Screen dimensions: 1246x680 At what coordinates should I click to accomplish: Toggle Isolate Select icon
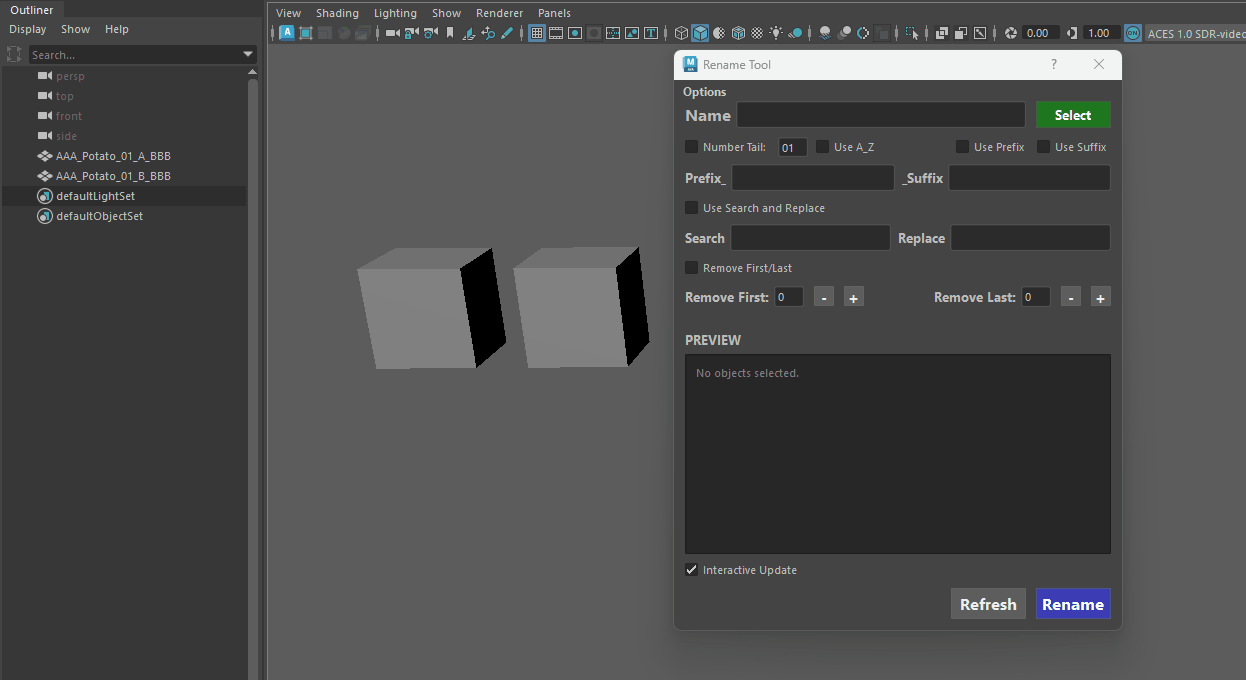coord(912,33)
